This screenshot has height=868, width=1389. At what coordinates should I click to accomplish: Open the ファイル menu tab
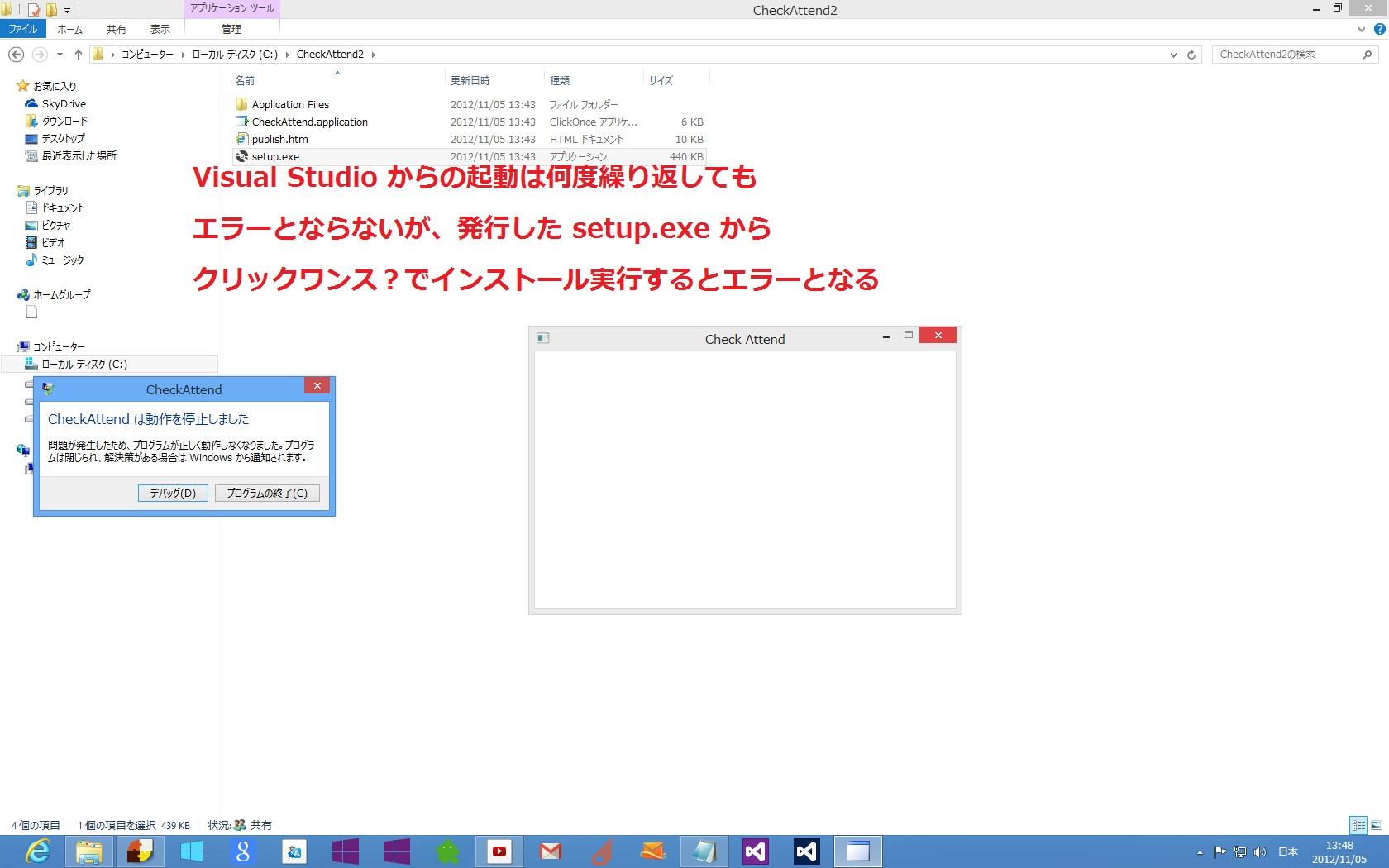23,29
